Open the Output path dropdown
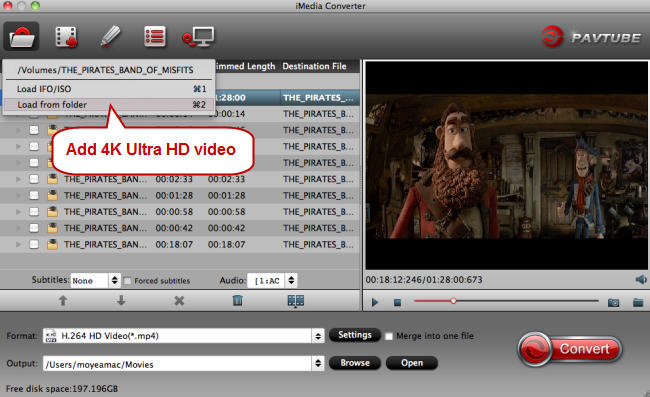The width and height of the screenshot is (650, 397). pyautogui.click(x=183, y=364)
